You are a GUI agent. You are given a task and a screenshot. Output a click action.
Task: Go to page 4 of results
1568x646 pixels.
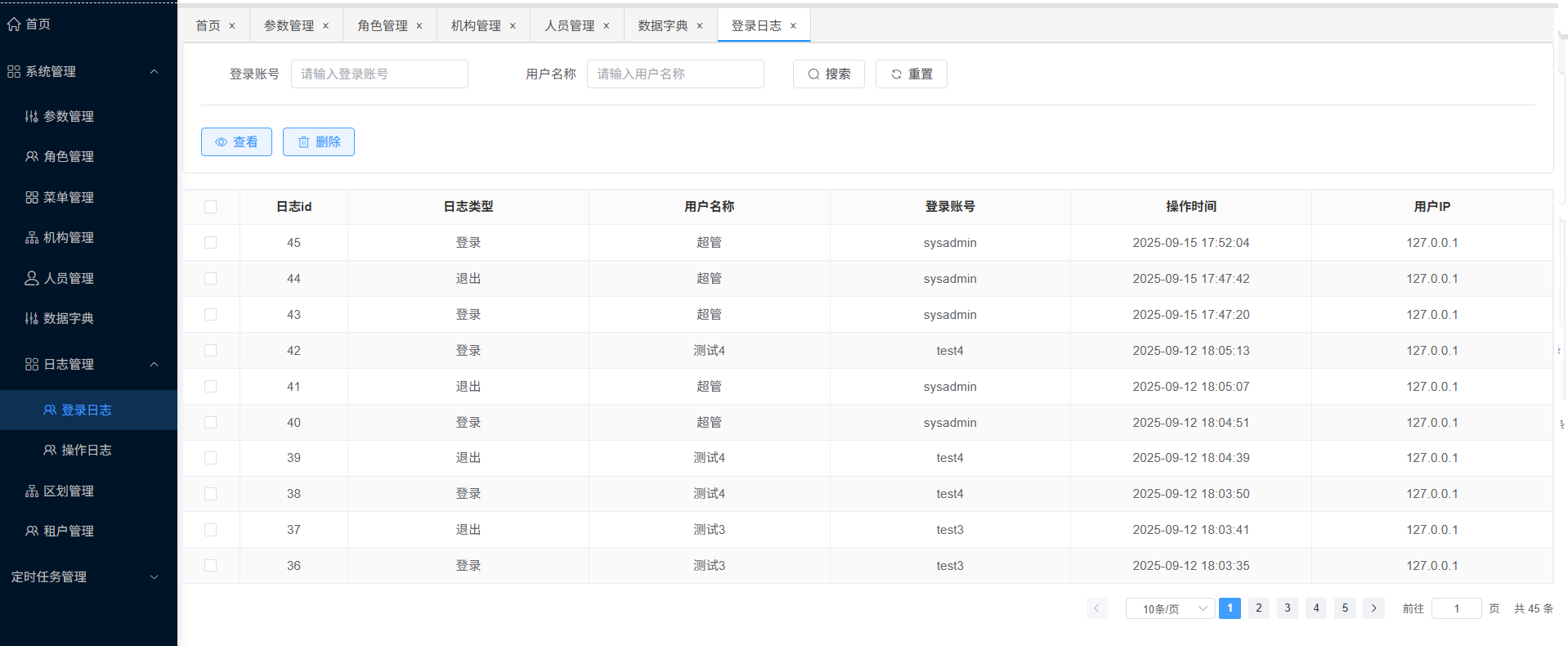pos(1316,608)
